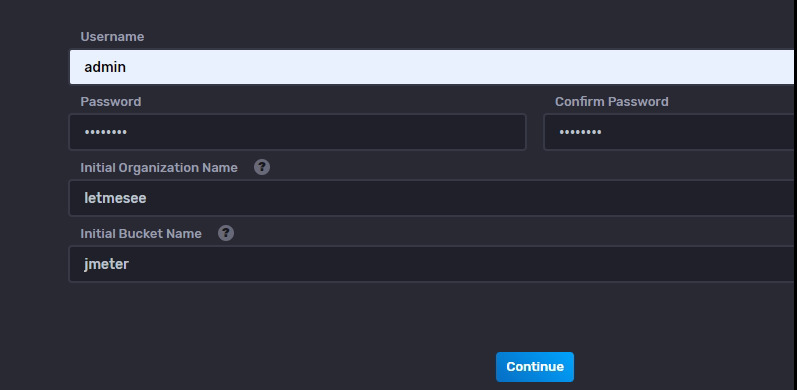Screen dimensions: 797x390
Task: Focus the Initial Organization Name field
Action: [432, 198]
